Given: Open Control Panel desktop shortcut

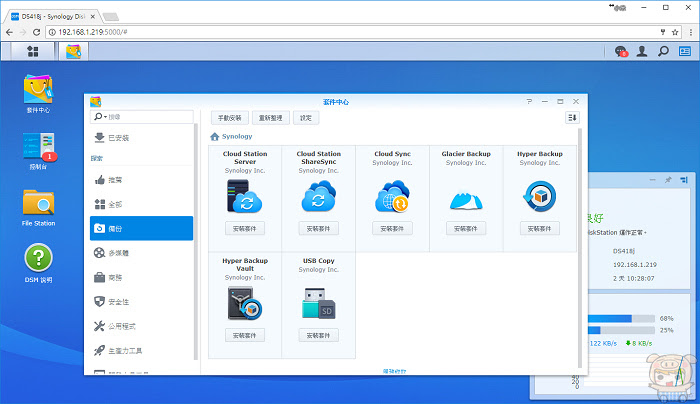Looking at the screenshot, I should click(x=38, y=150).
